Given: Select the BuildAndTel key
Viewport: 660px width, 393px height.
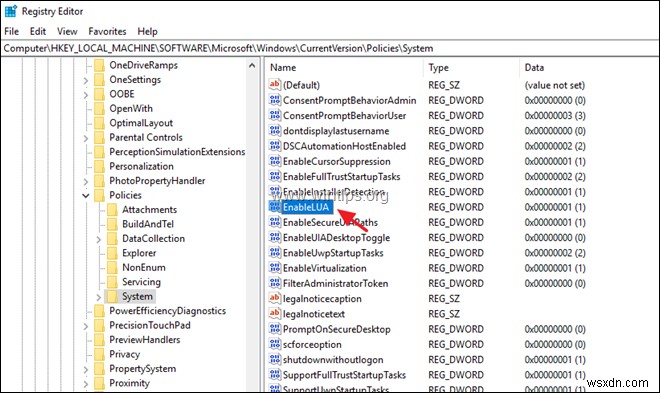Looking at the screenshot, I should [x=148, y=224].
